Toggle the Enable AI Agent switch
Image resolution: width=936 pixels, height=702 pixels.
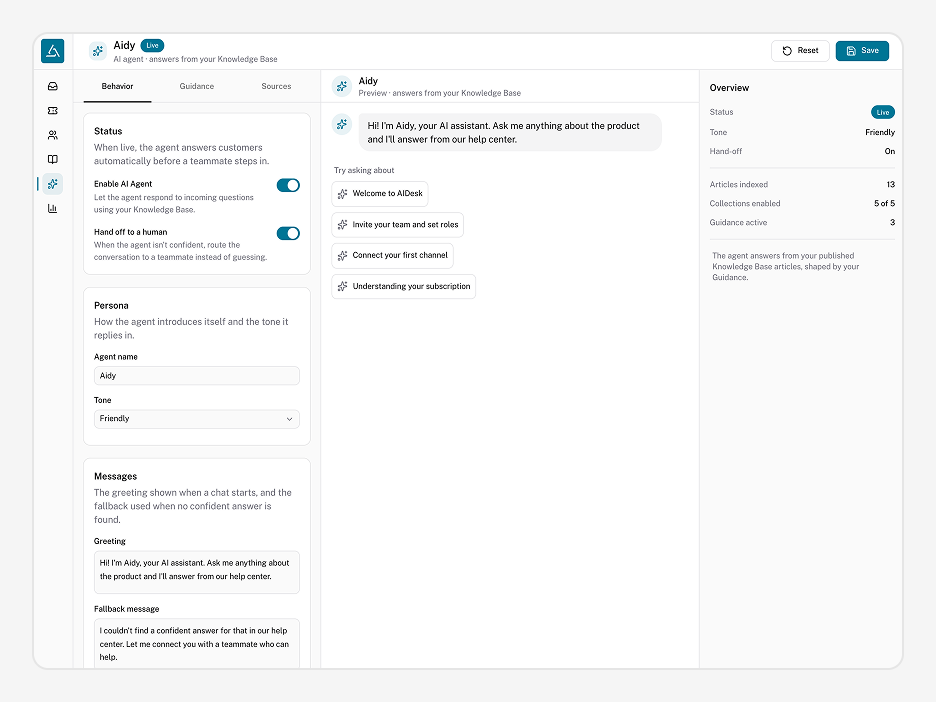[x=288, y=185]
